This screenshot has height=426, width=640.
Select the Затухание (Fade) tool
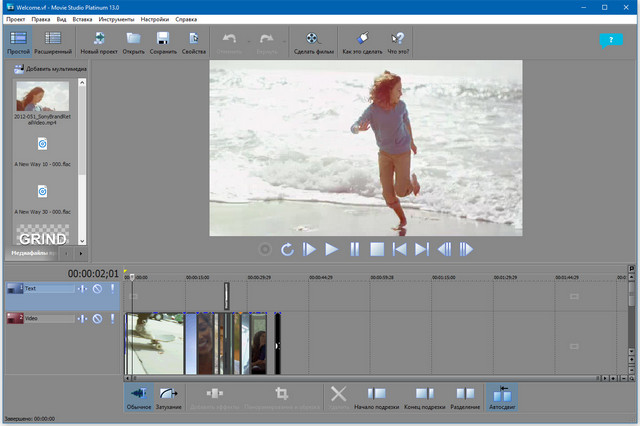coord(169,397)
